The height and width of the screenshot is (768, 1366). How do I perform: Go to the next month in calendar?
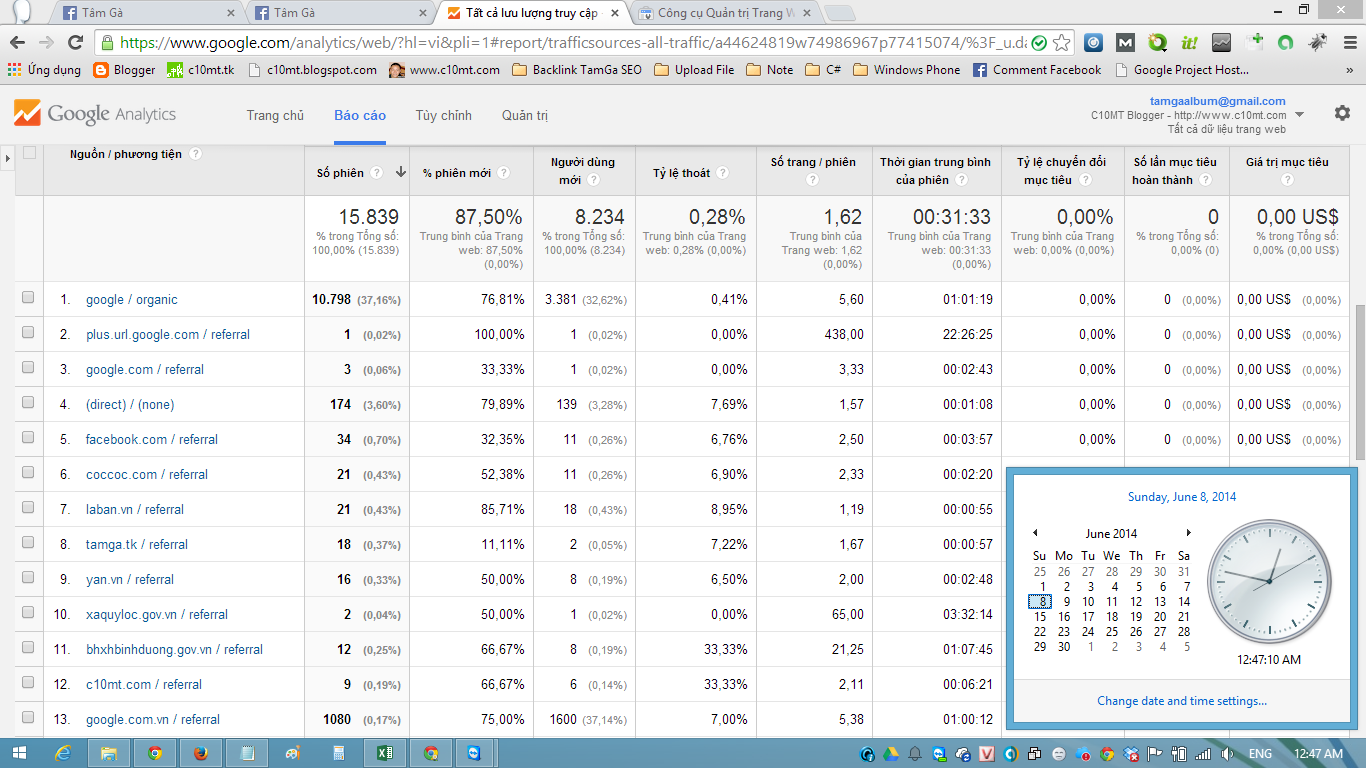tap(1188, 533)
